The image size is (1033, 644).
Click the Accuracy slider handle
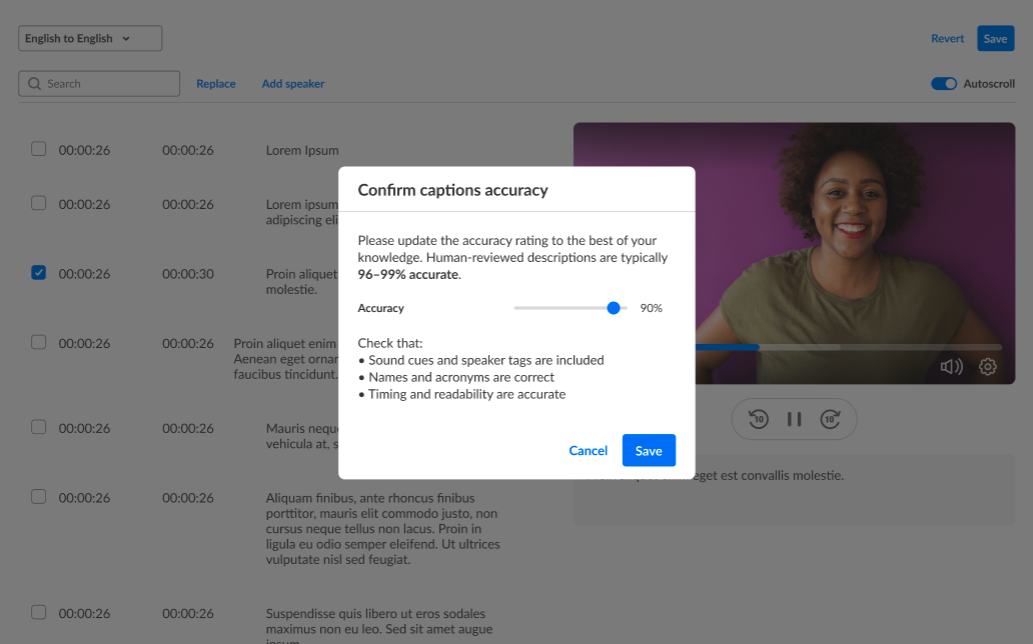tap(613, 308)
